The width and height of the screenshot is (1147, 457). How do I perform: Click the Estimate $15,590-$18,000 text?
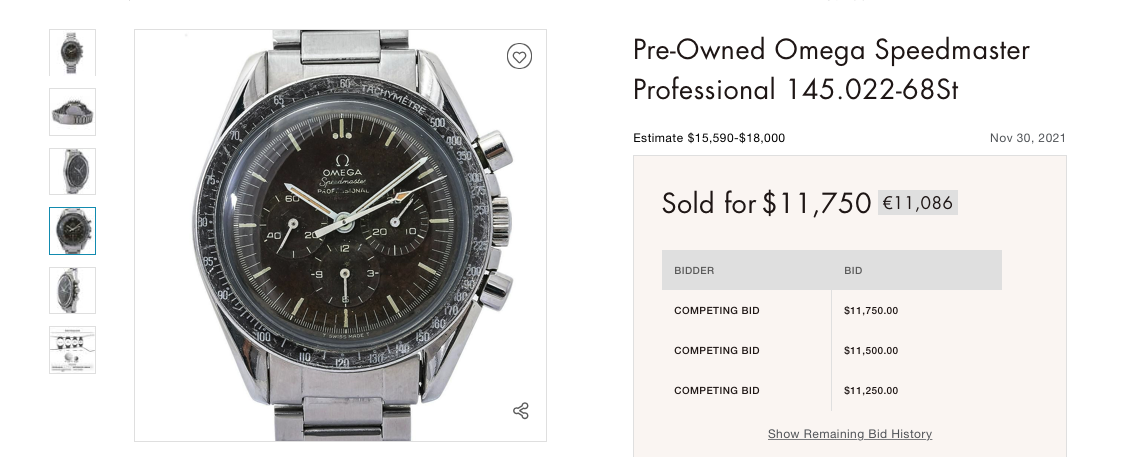(709, 138)
